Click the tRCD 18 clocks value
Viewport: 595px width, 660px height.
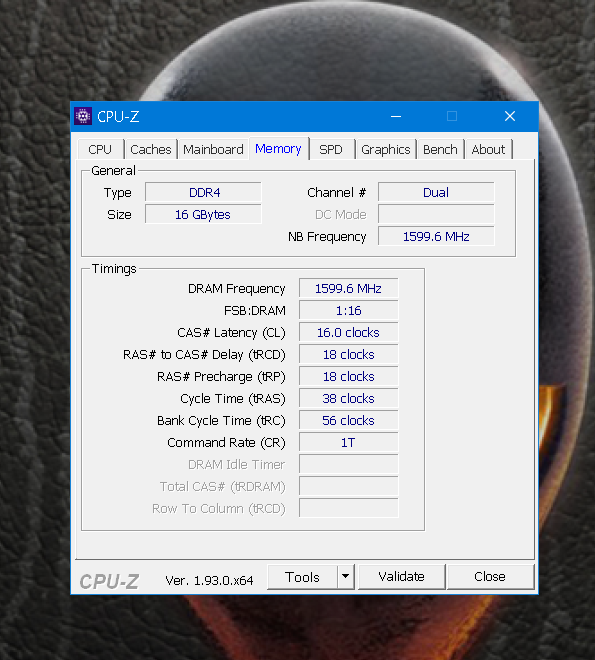point(348,354)
